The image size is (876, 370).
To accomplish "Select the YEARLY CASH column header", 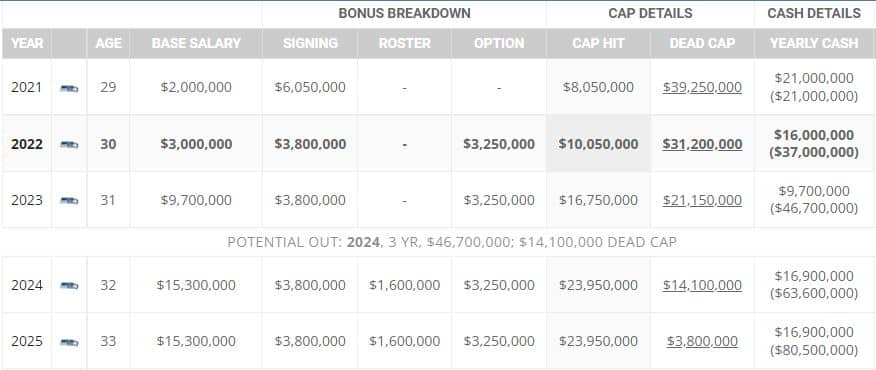I will pos(814,43).
